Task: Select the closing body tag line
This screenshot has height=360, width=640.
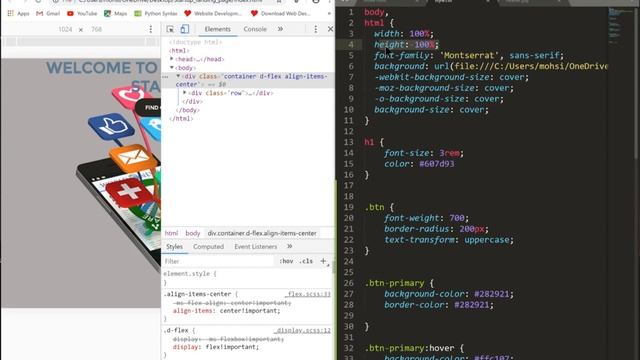Action: [x=188, y=110]
